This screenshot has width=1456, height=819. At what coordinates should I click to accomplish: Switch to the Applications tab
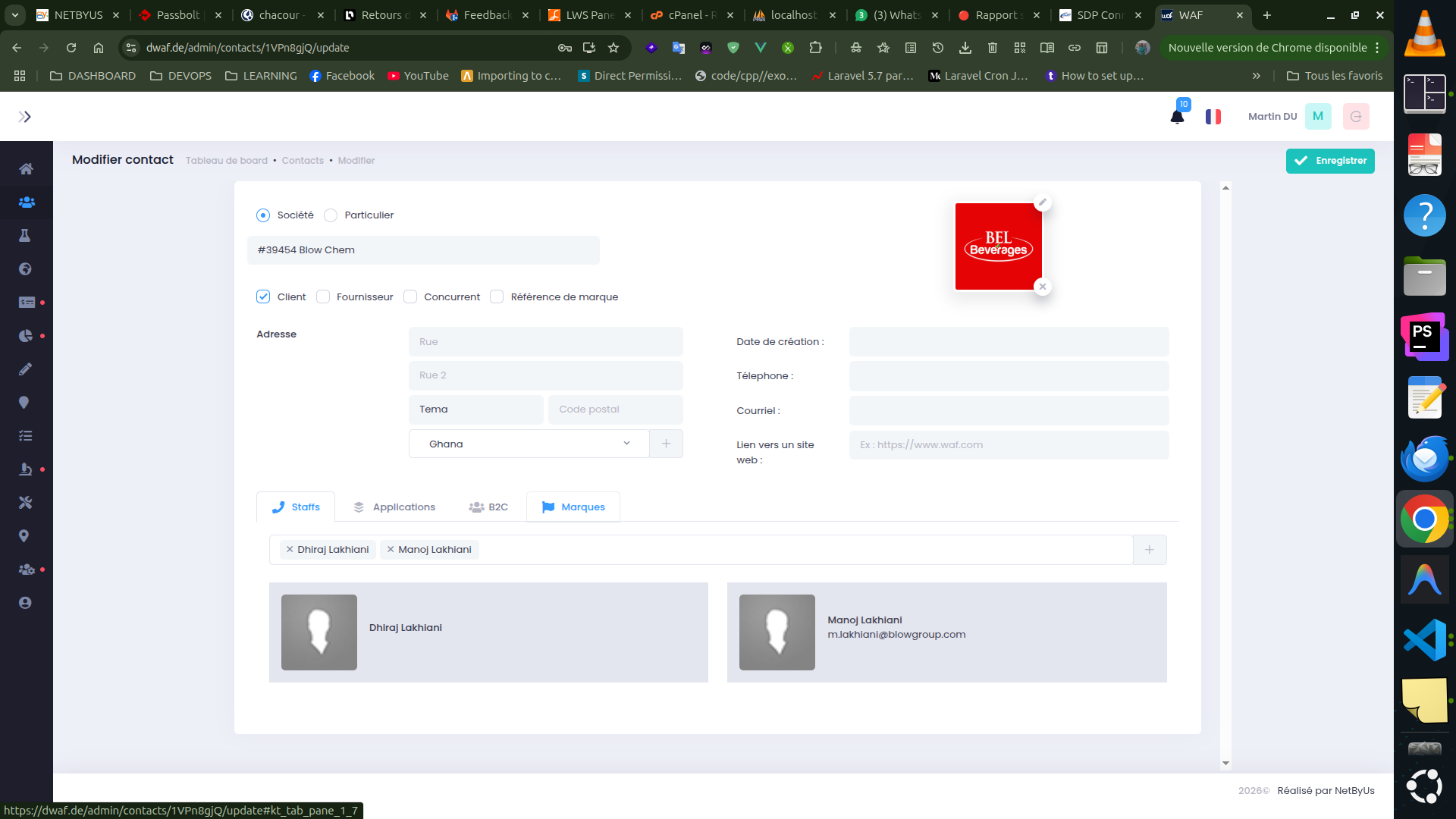click(x=394, y=507)
